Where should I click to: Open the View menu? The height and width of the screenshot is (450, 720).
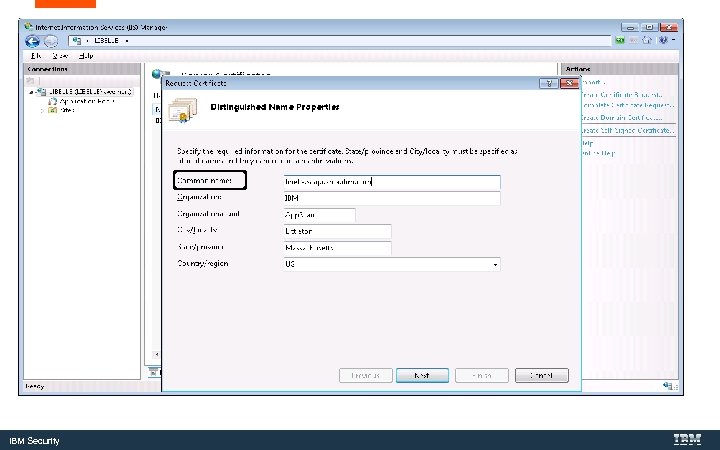[60, 56]
